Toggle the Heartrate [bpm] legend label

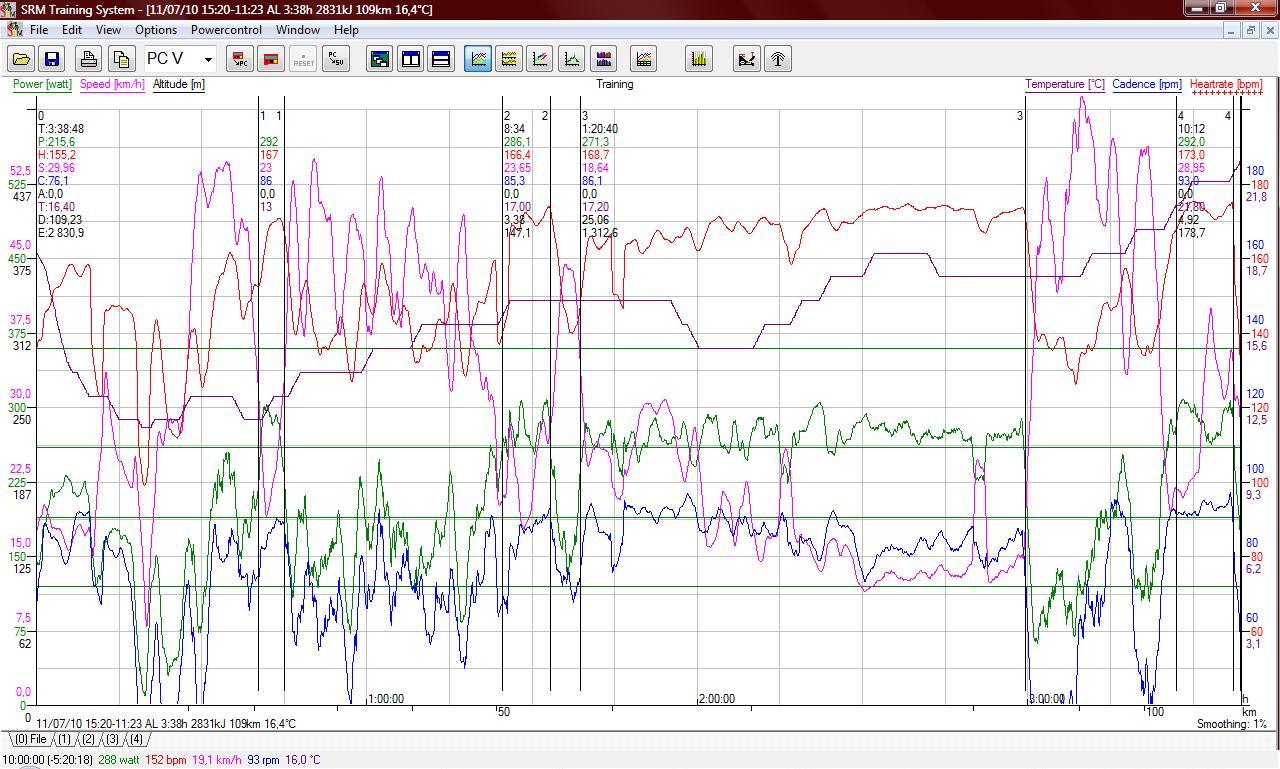click(1226, 84)
